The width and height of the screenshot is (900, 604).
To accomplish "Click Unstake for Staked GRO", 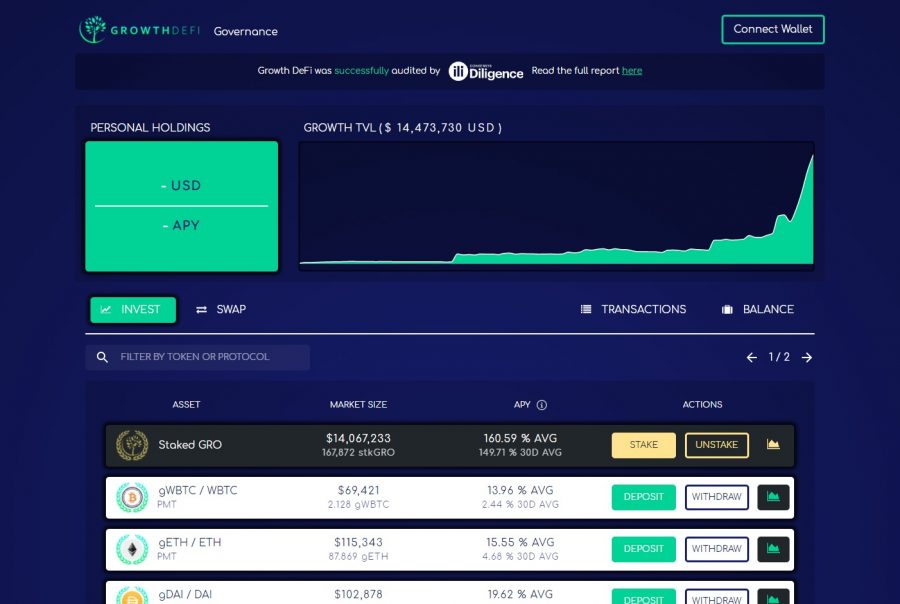I will click(x=716, y=445).
